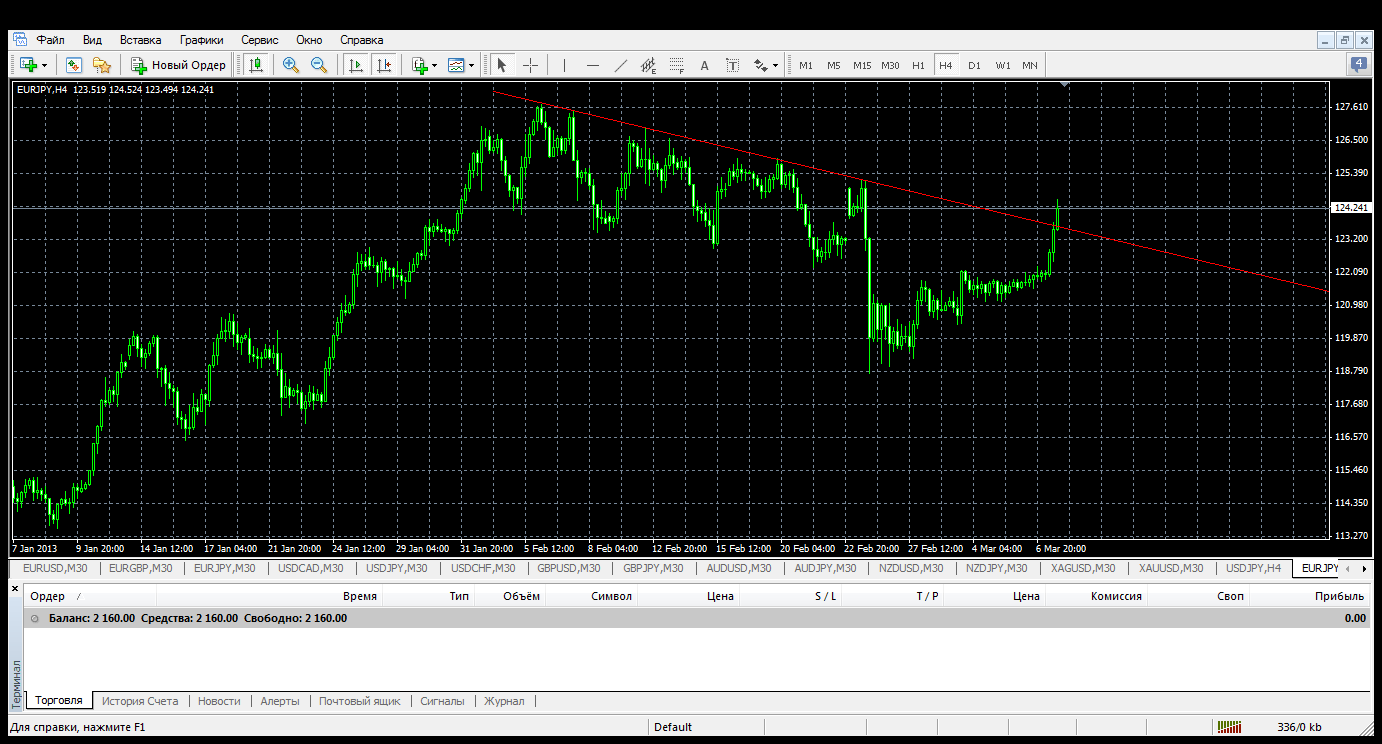This screenshot has height=744, width=1382.
Task: Select the horizontal line drawing tool
Action: (592, 65)
